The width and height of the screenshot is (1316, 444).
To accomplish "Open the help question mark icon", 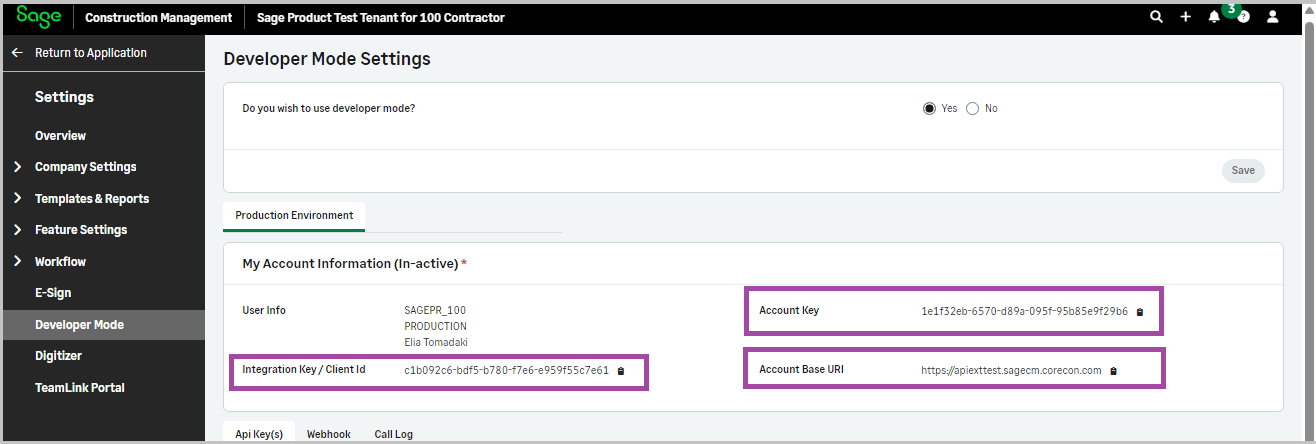I will click(1243, 17).
